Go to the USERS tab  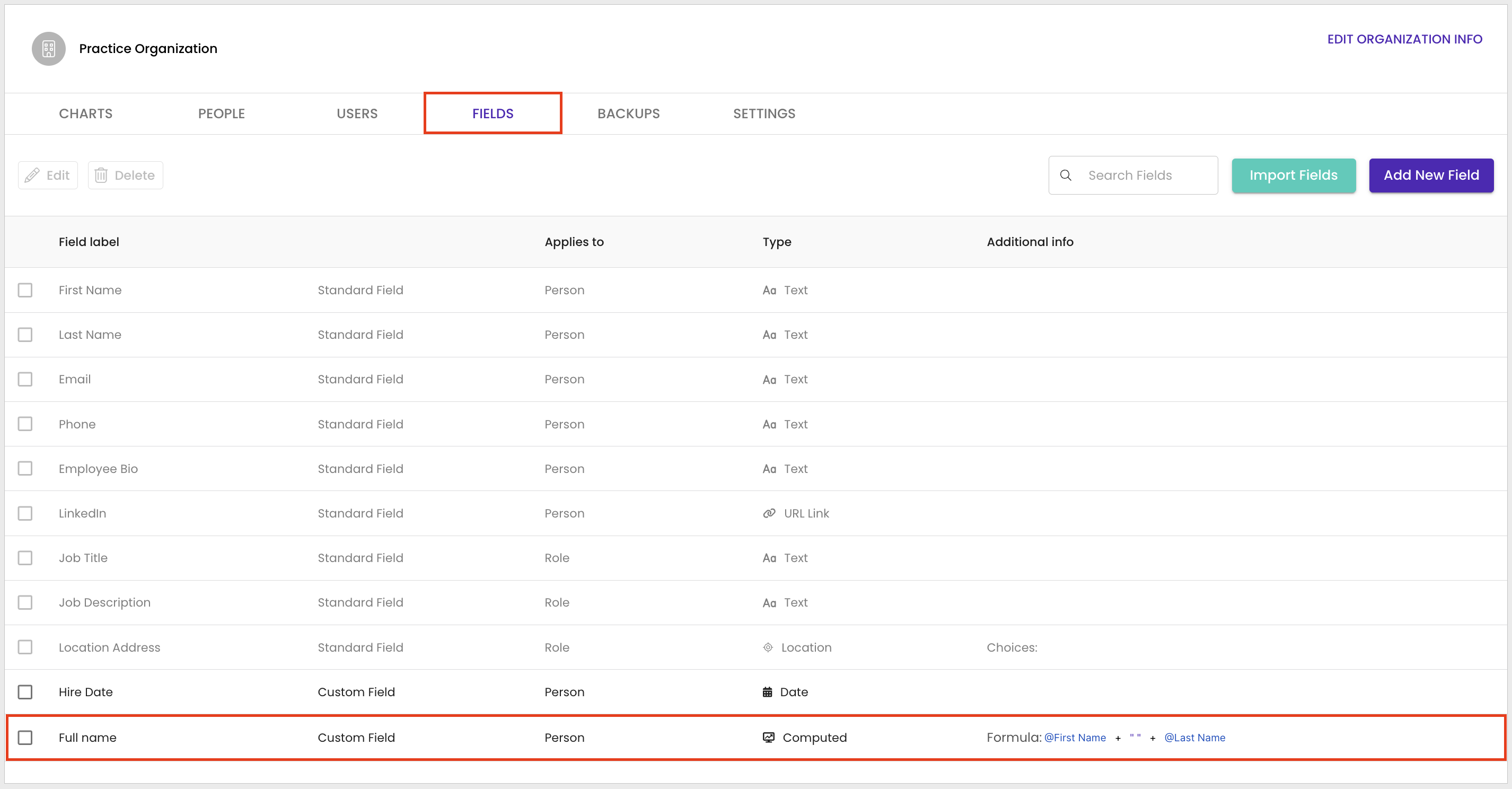(357, 113)
